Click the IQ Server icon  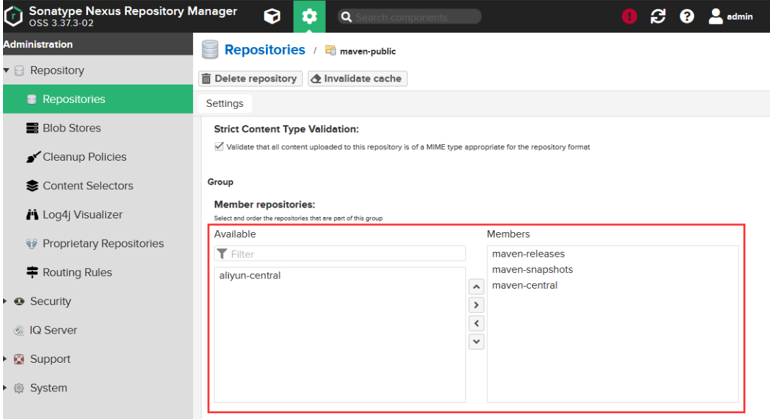coord(19,330)
